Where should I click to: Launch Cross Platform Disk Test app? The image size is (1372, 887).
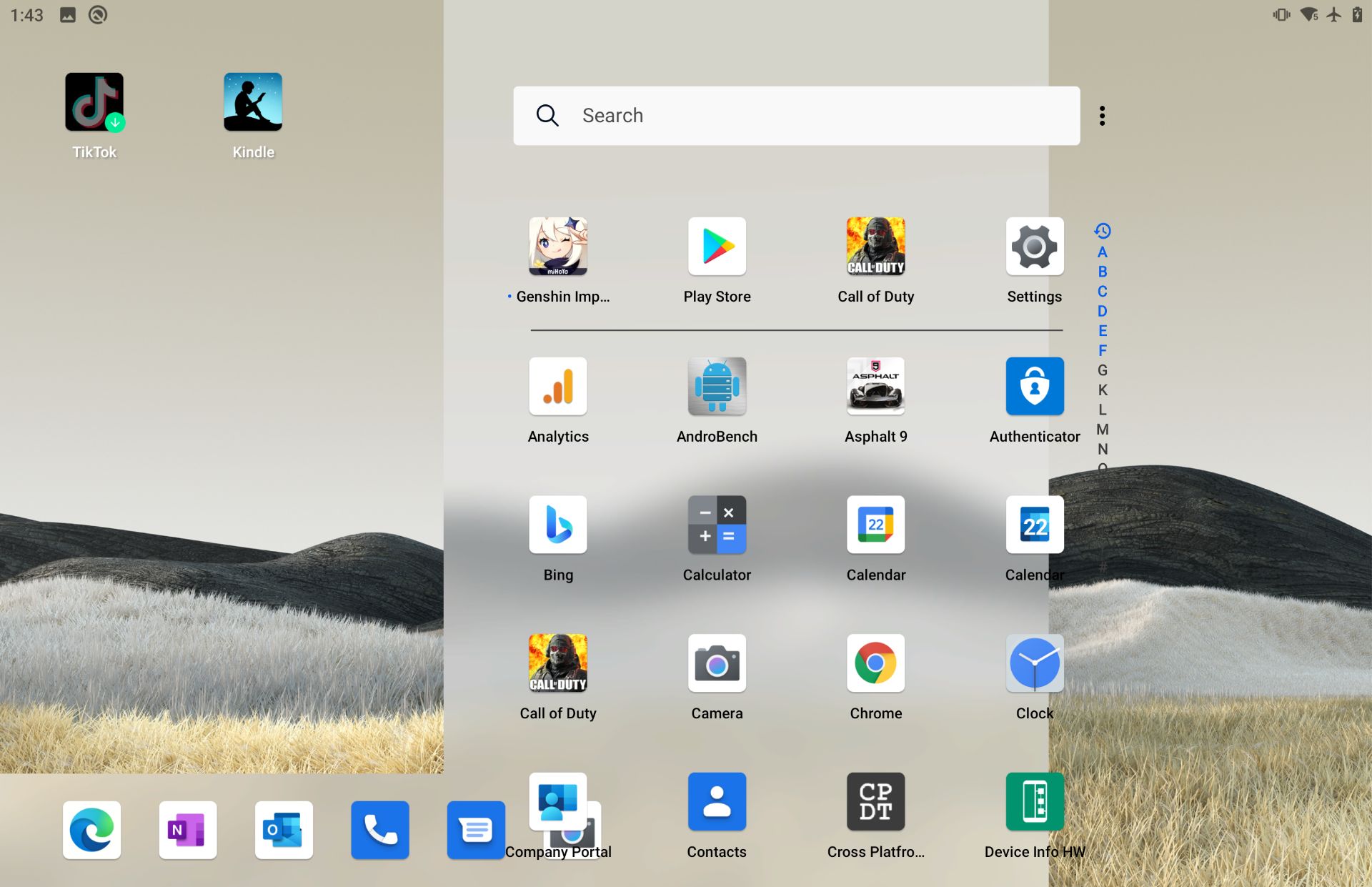tap(876, 802)
